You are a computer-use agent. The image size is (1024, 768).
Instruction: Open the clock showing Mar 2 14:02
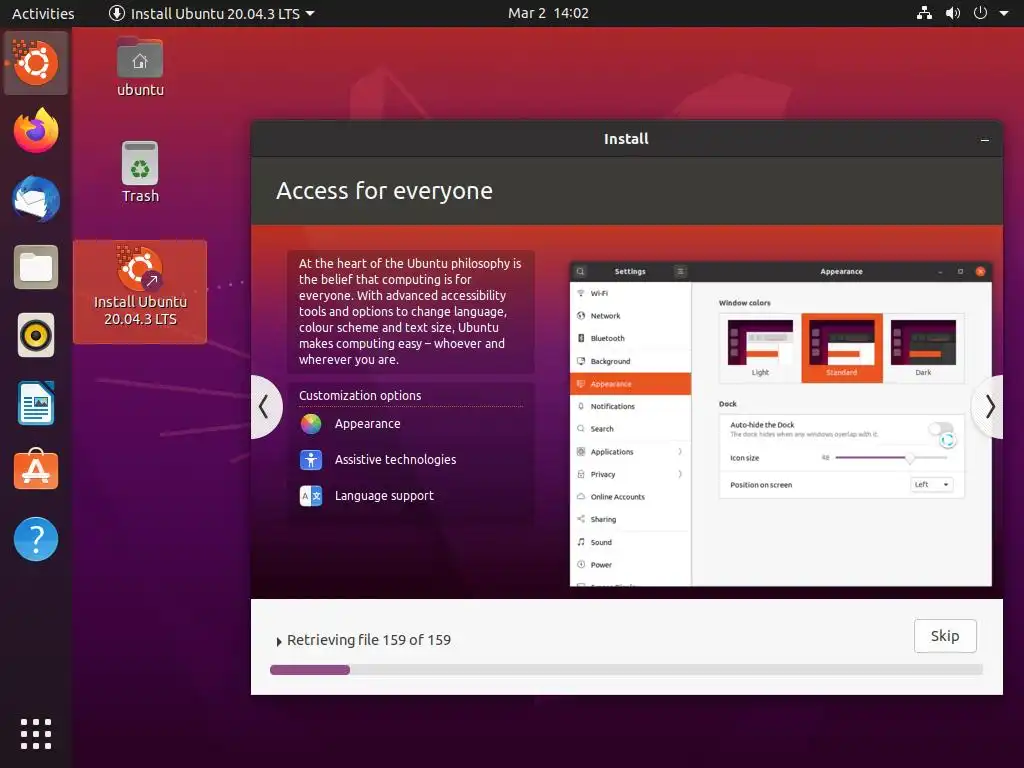548,13
